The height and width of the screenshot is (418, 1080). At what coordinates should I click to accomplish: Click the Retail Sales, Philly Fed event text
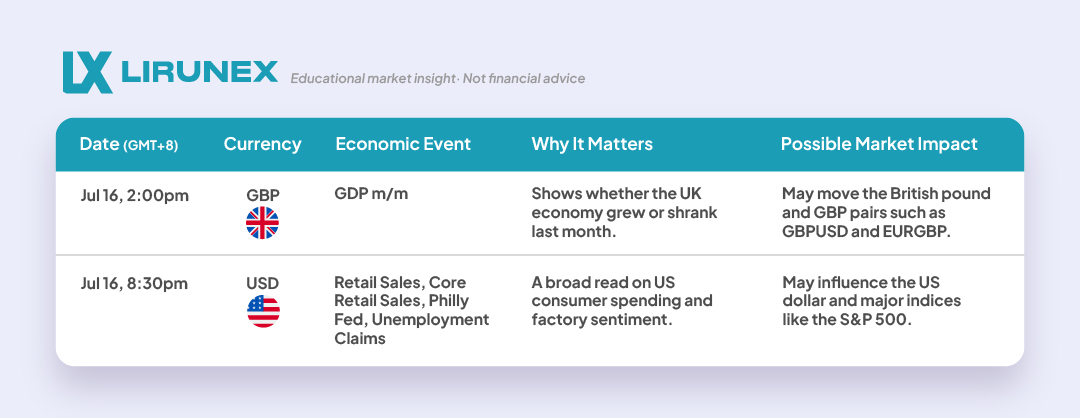(412, 311)
